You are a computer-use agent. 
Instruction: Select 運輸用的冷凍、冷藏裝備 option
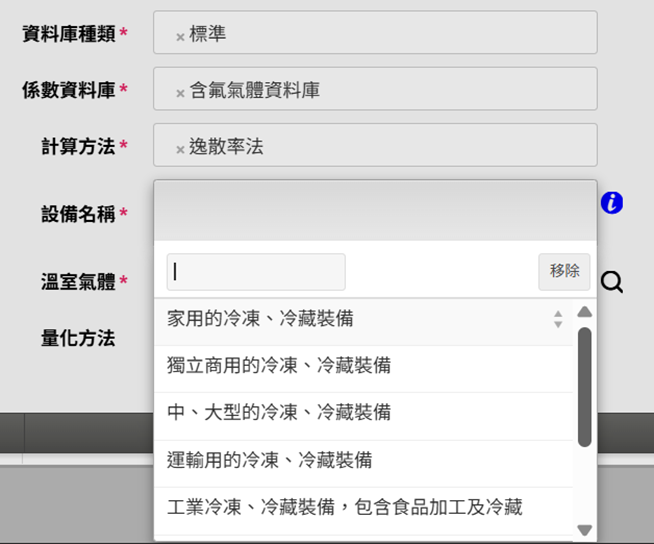[270, 460]
